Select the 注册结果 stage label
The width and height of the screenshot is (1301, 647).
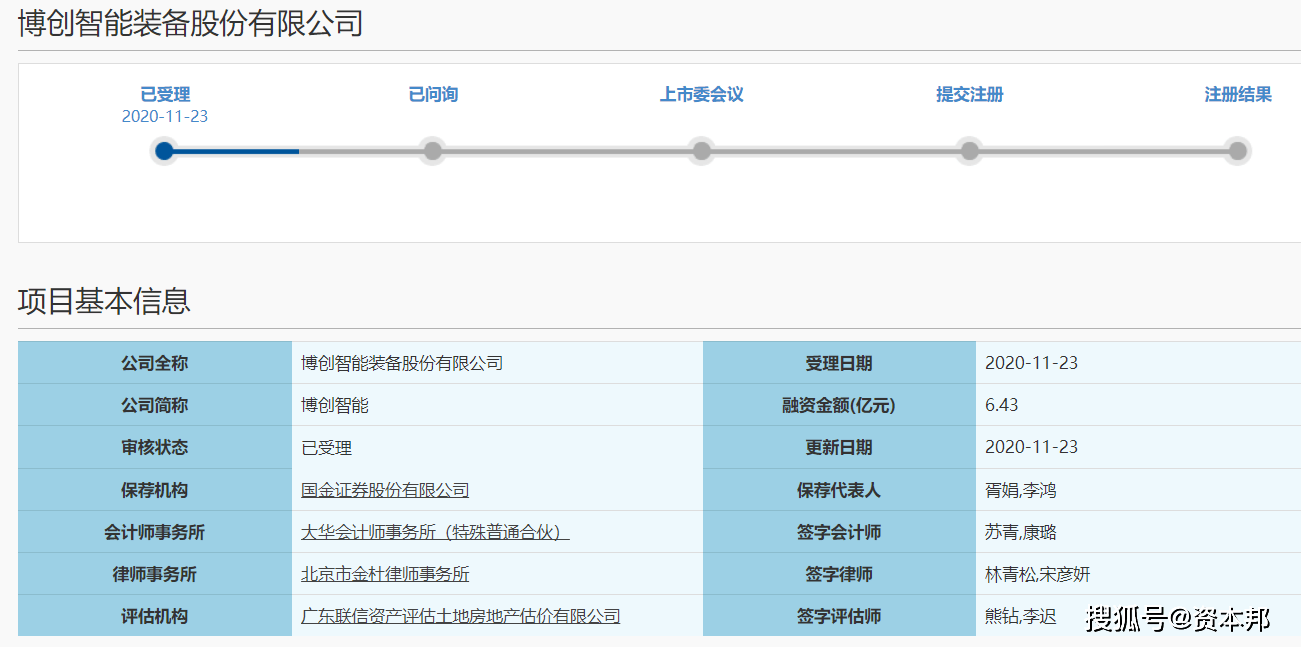coord(1238,95)
